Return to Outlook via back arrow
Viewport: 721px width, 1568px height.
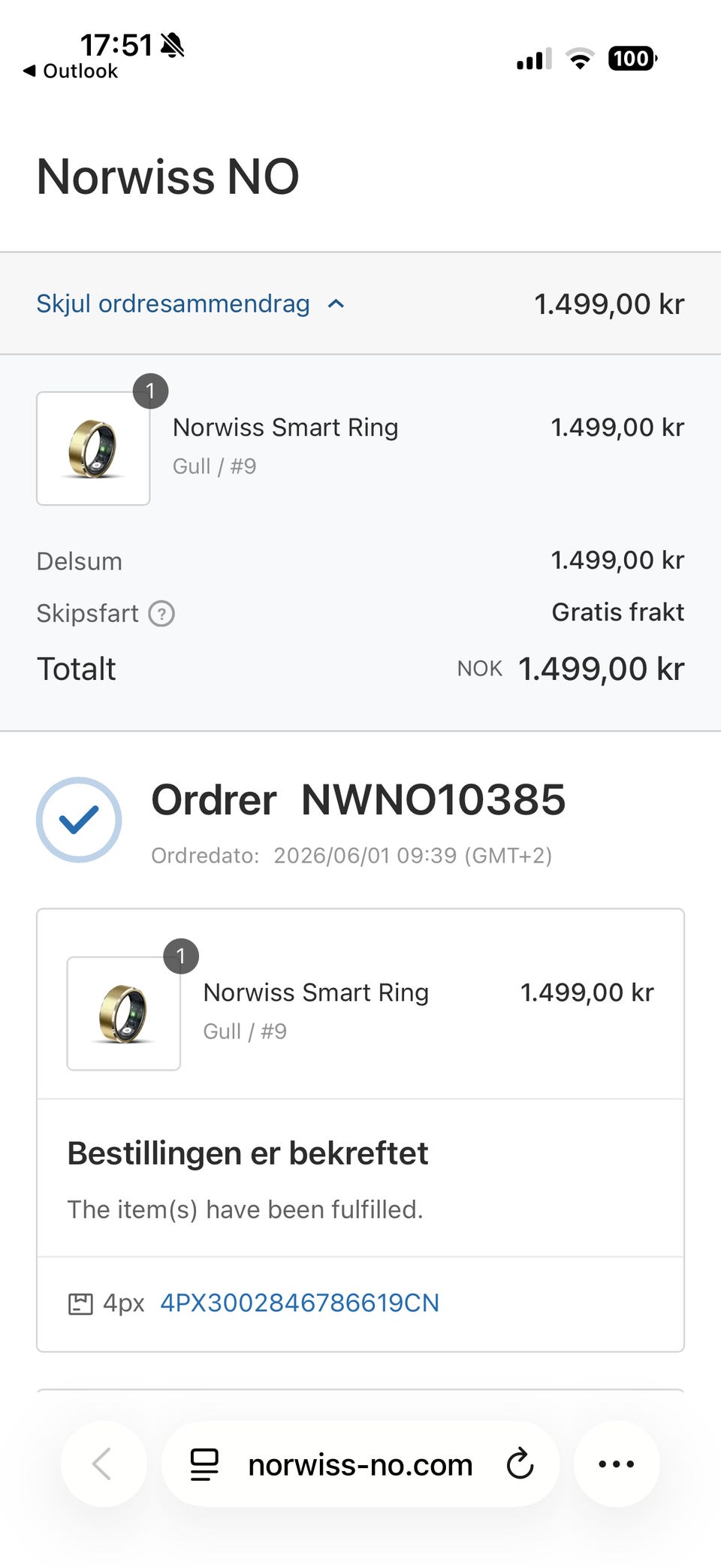(70, 71)
